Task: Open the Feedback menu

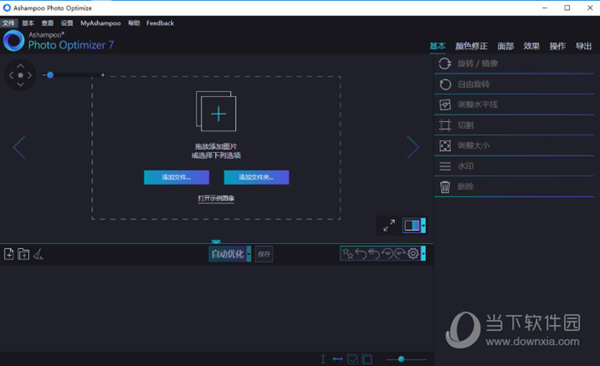Action: [x=160, y=23]
